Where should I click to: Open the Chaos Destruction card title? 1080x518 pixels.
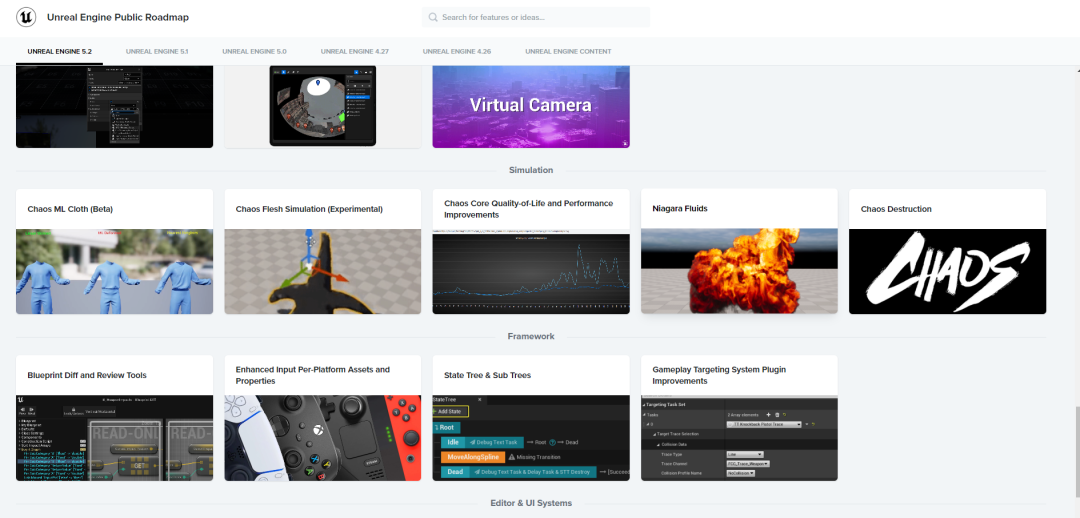click(896, 209)
